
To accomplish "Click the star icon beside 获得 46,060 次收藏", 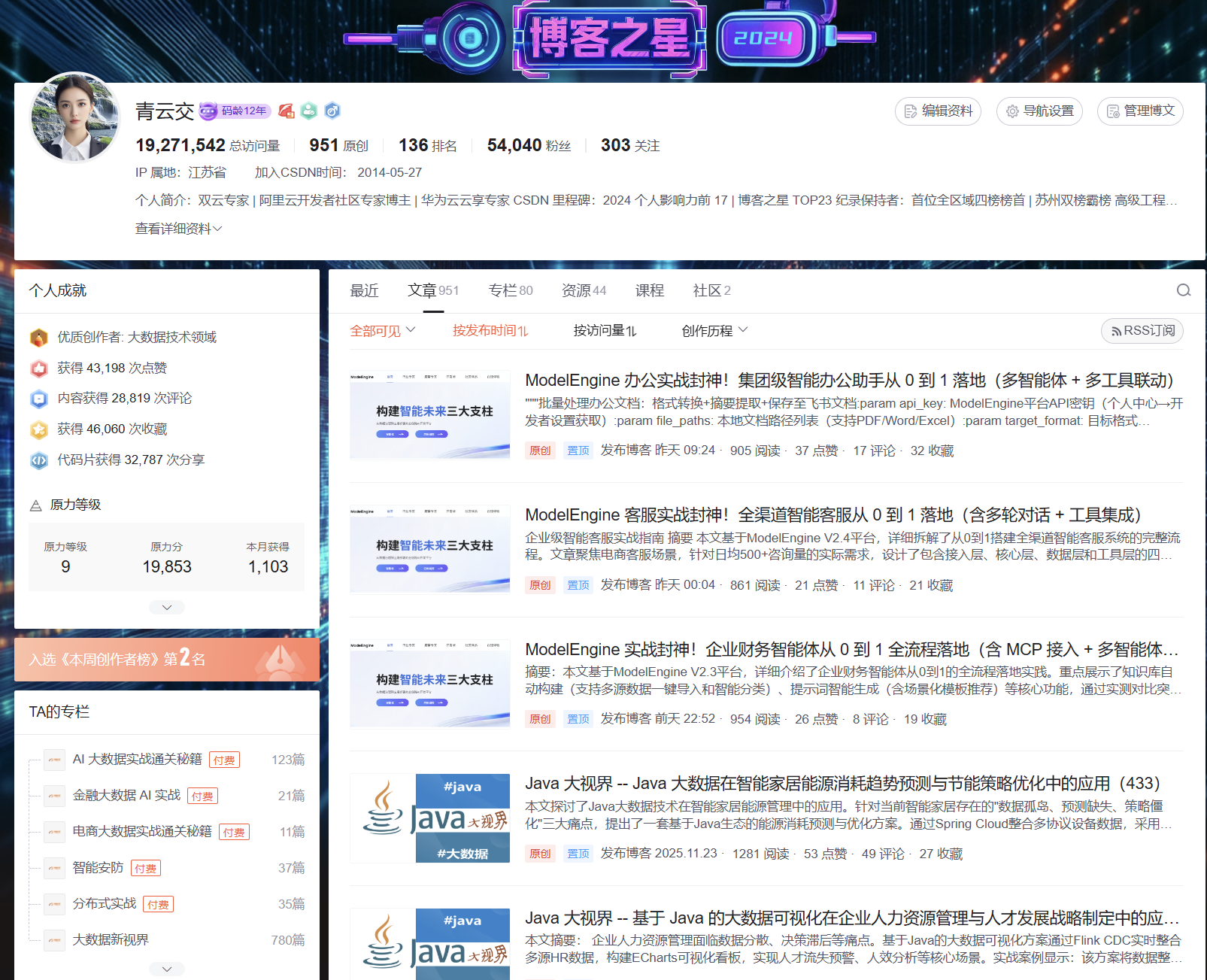I will [x=39, y=429].
